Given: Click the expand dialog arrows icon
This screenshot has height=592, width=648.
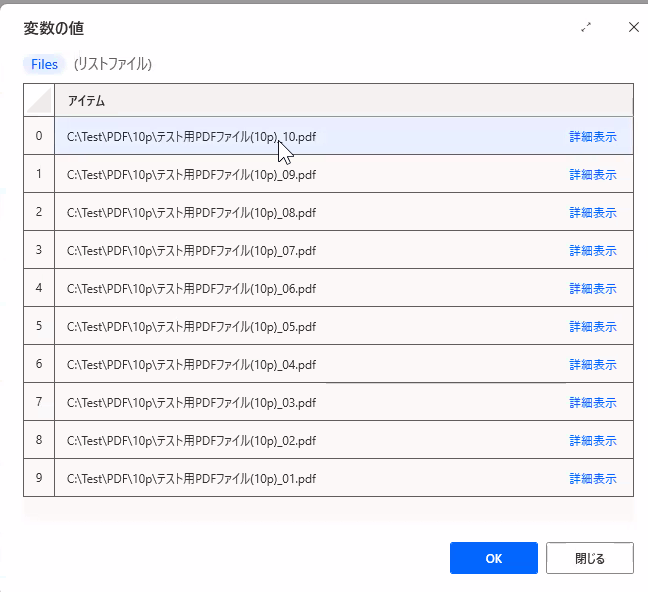Looking at the screenshot, I should (586, 27).
